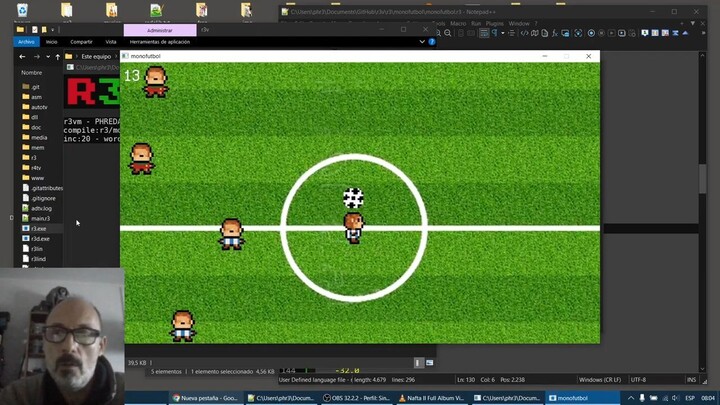Screen dimensions: 720x405
Task: Select the .gitattributes file
Action: point(42,188)
